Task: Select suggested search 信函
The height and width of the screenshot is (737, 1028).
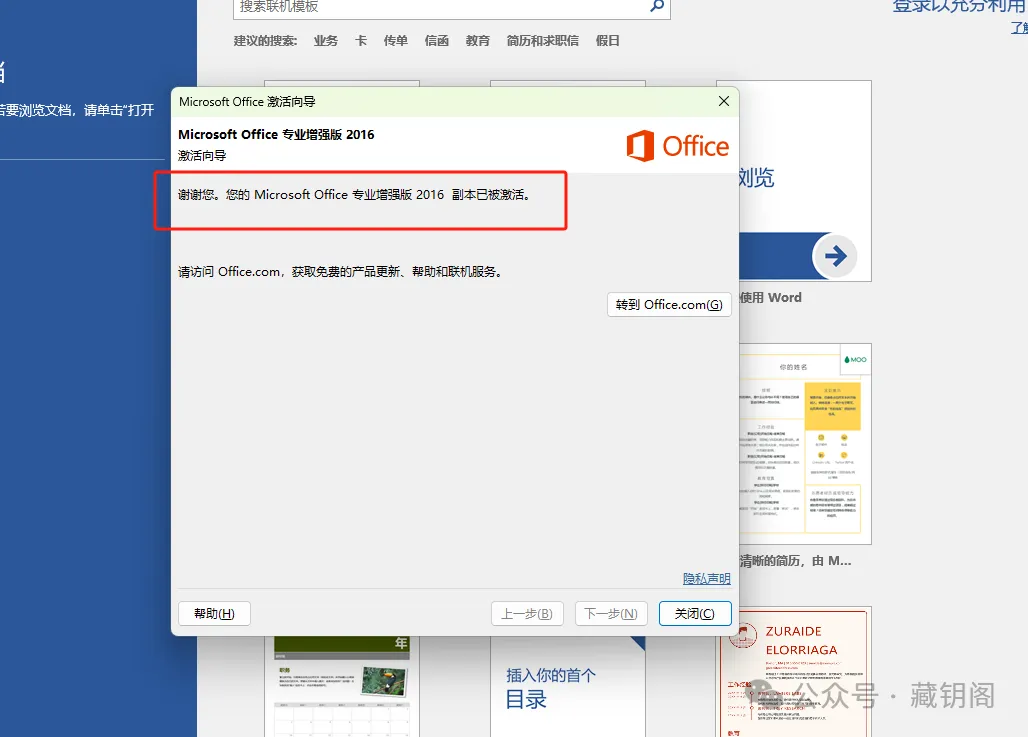Action: (437, 41)
